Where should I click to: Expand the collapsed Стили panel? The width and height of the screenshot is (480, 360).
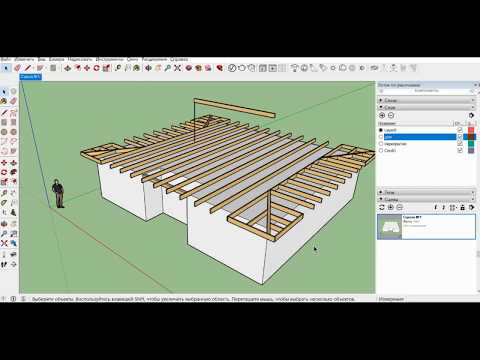(x=427, y=100)
